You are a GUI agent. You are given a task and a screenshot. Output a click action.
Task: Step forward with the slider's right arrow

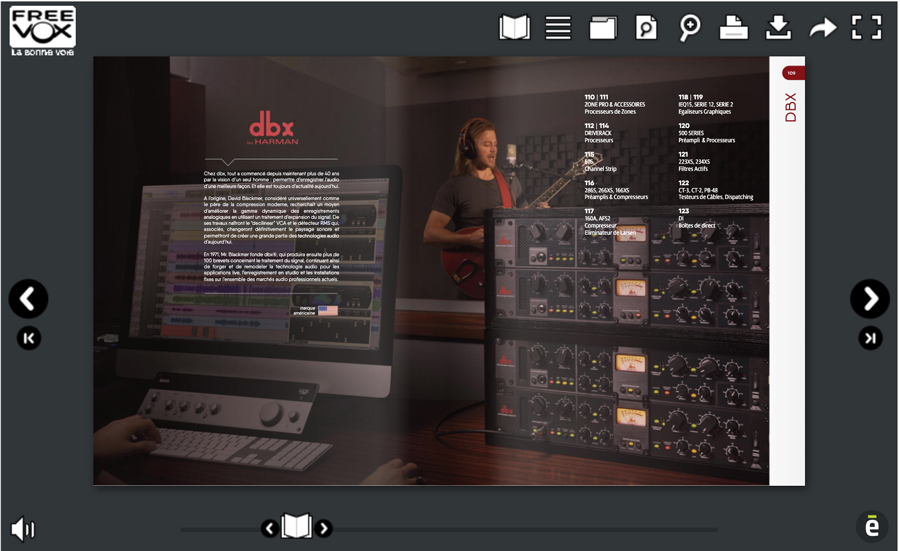coord(324,528)
